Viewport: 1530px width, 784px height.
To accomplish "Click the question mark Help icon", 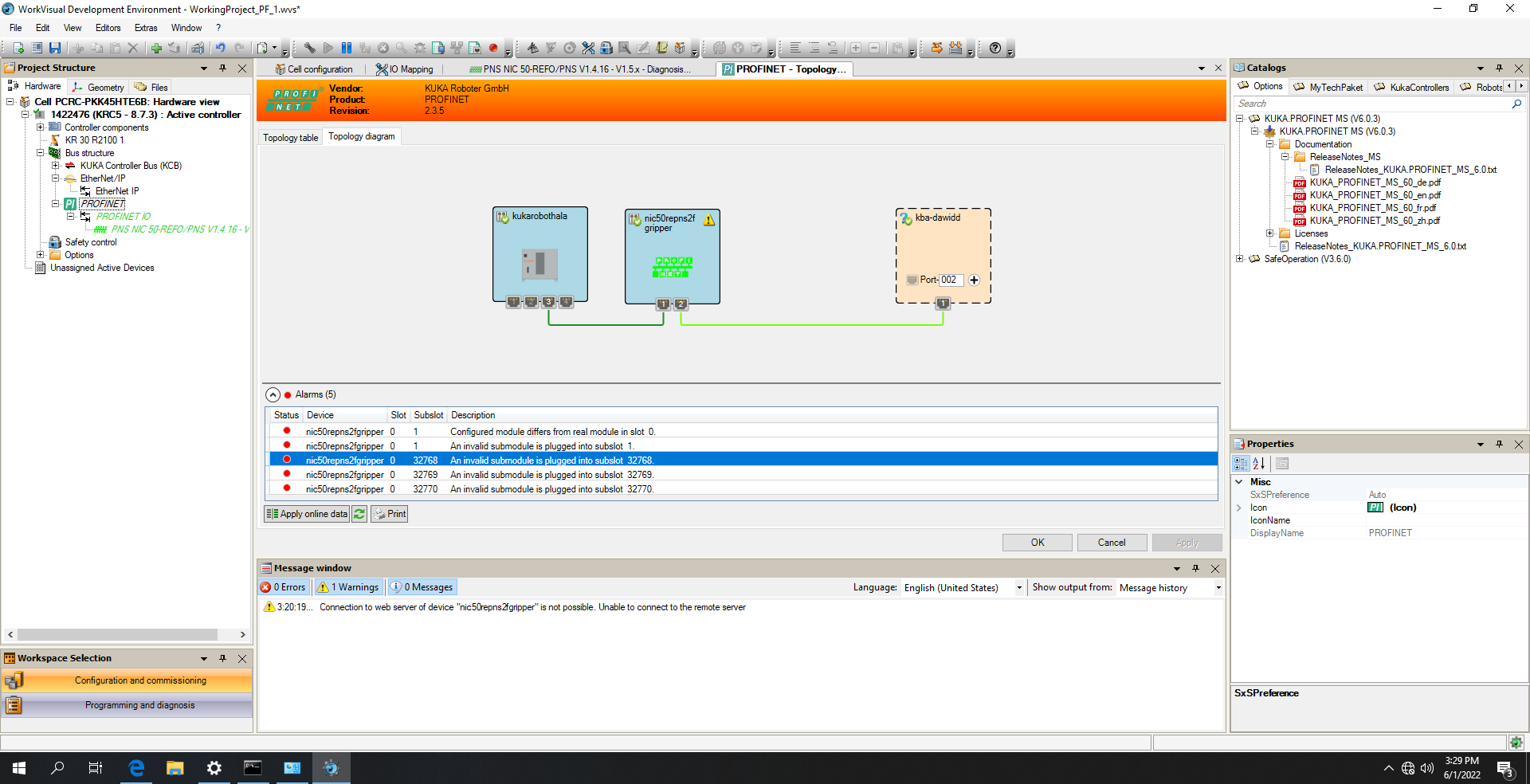I will [995, 49].
